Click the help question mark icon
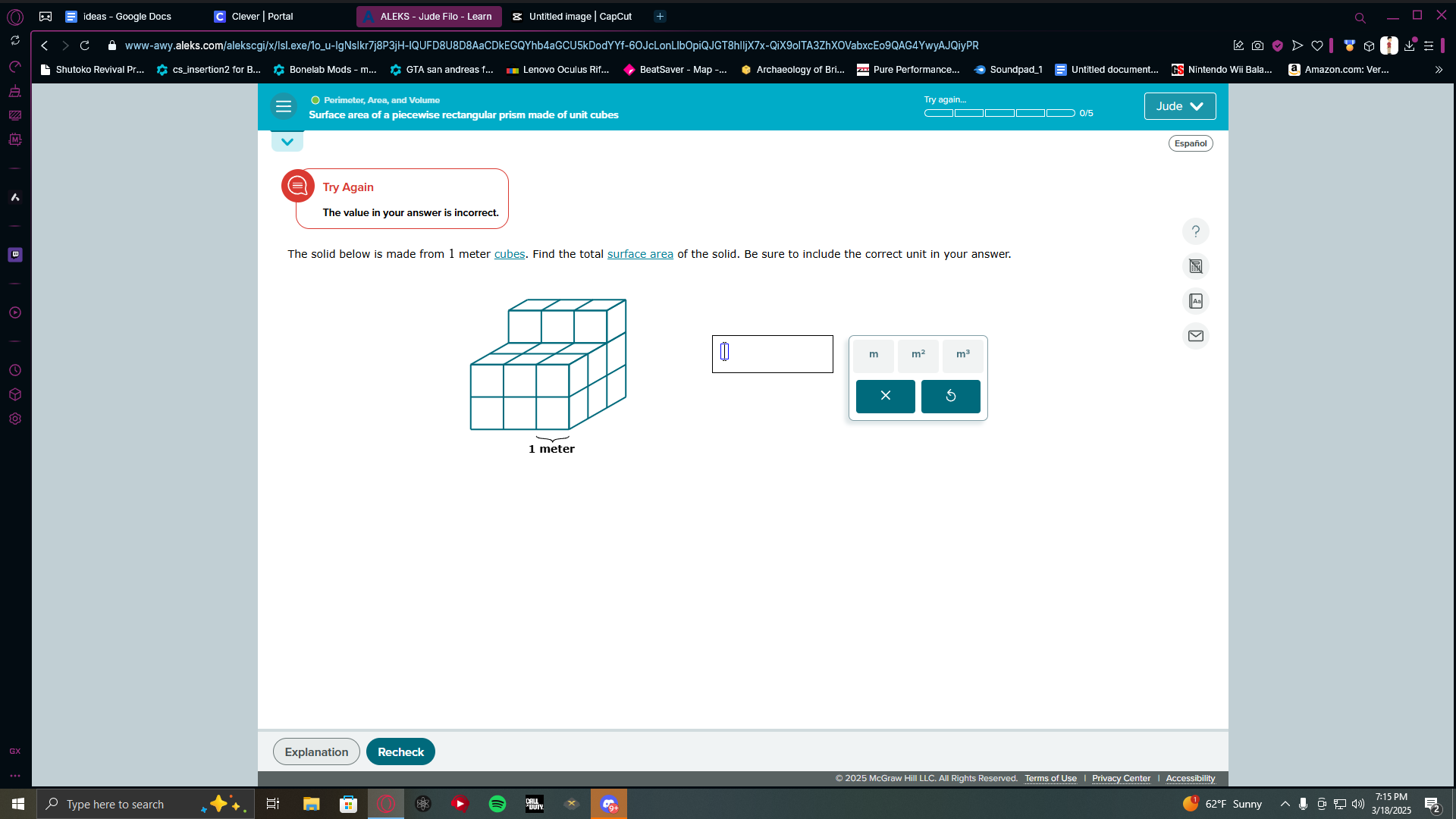1456x819 pixels. point(1196,231)
